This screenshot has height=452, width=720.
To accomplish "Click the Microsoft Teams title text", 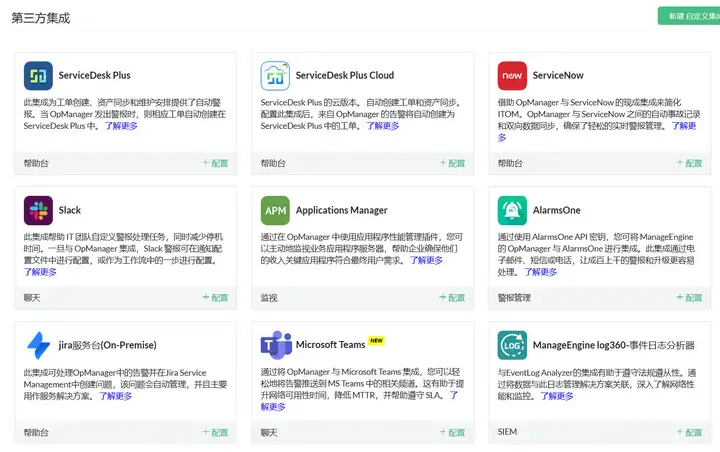I will [331, 345].
